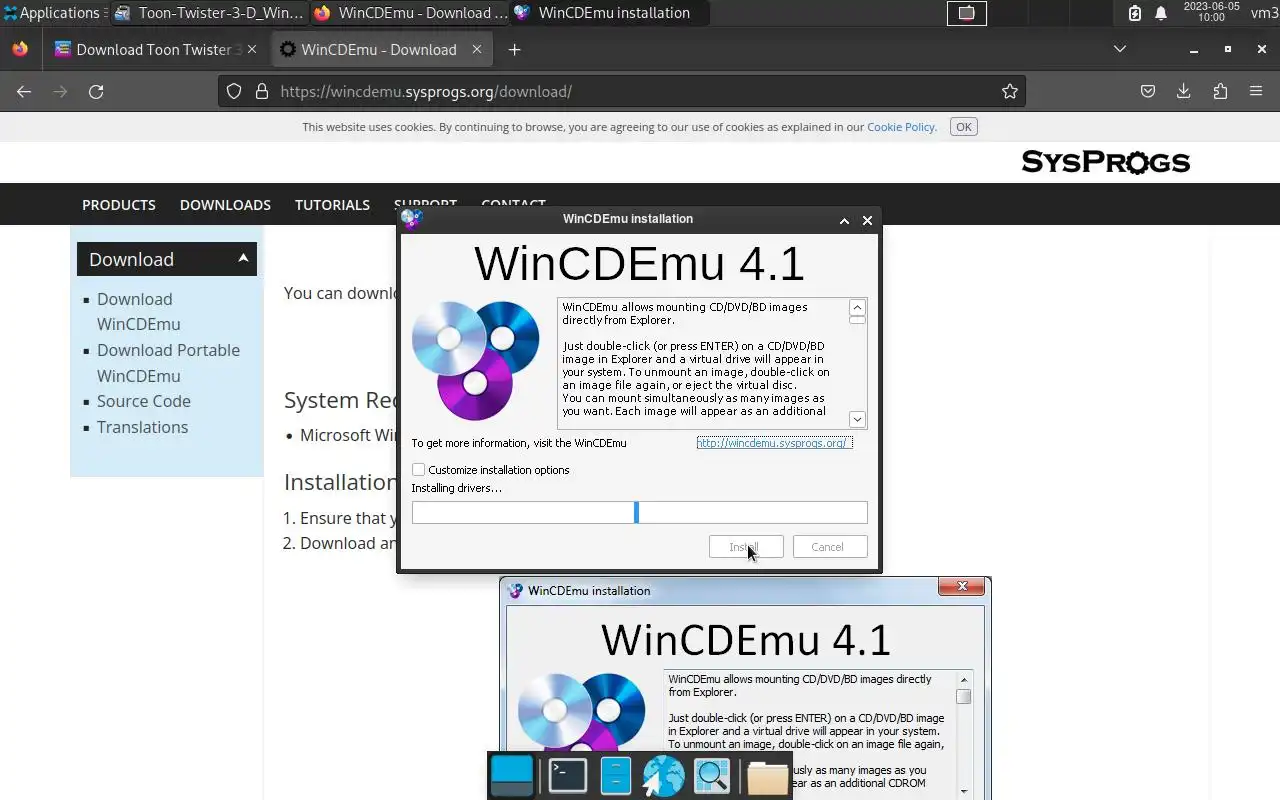Open the Pocket save icon in the toolbar
Viewport: 1280px width, 800px height.
pyautogui.click(x=1148, y=91)
